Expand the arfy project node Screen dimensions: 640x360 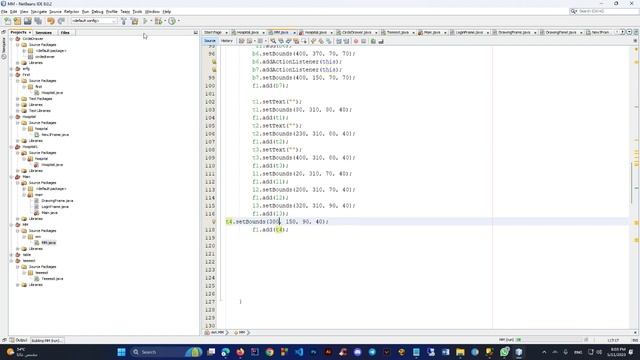(11, 69)
